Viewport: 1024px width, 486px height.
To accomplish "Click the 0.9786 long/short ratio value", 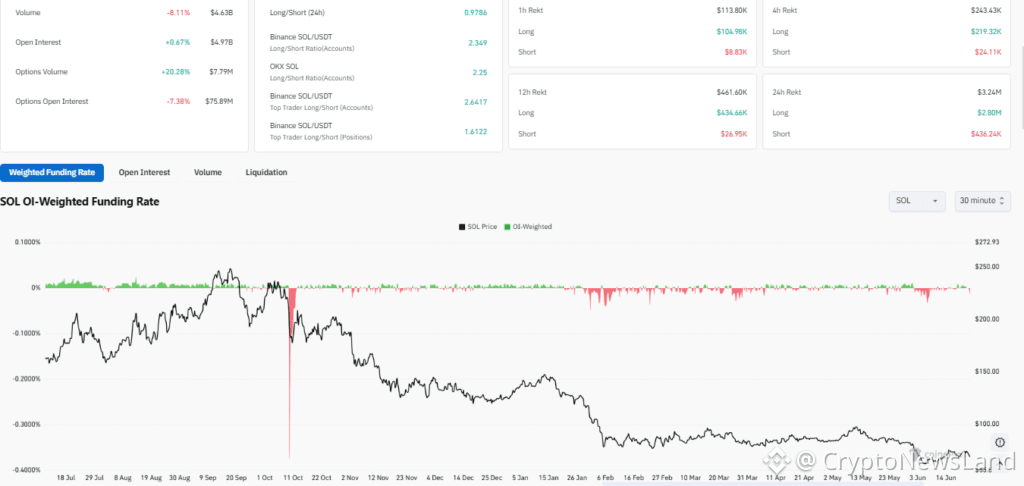I will 475,12.
